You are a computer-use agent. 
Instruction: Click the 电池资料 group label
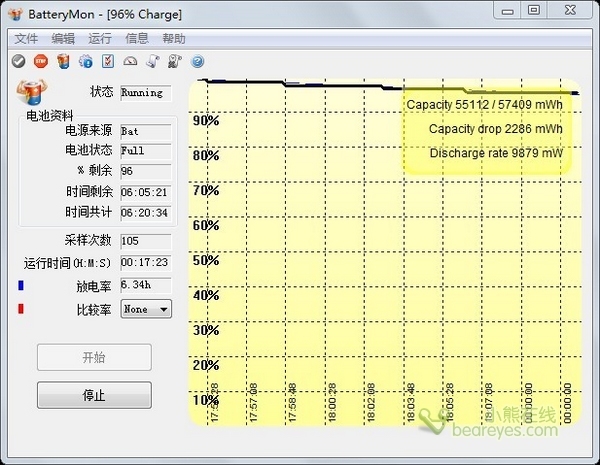pos(49,115)
